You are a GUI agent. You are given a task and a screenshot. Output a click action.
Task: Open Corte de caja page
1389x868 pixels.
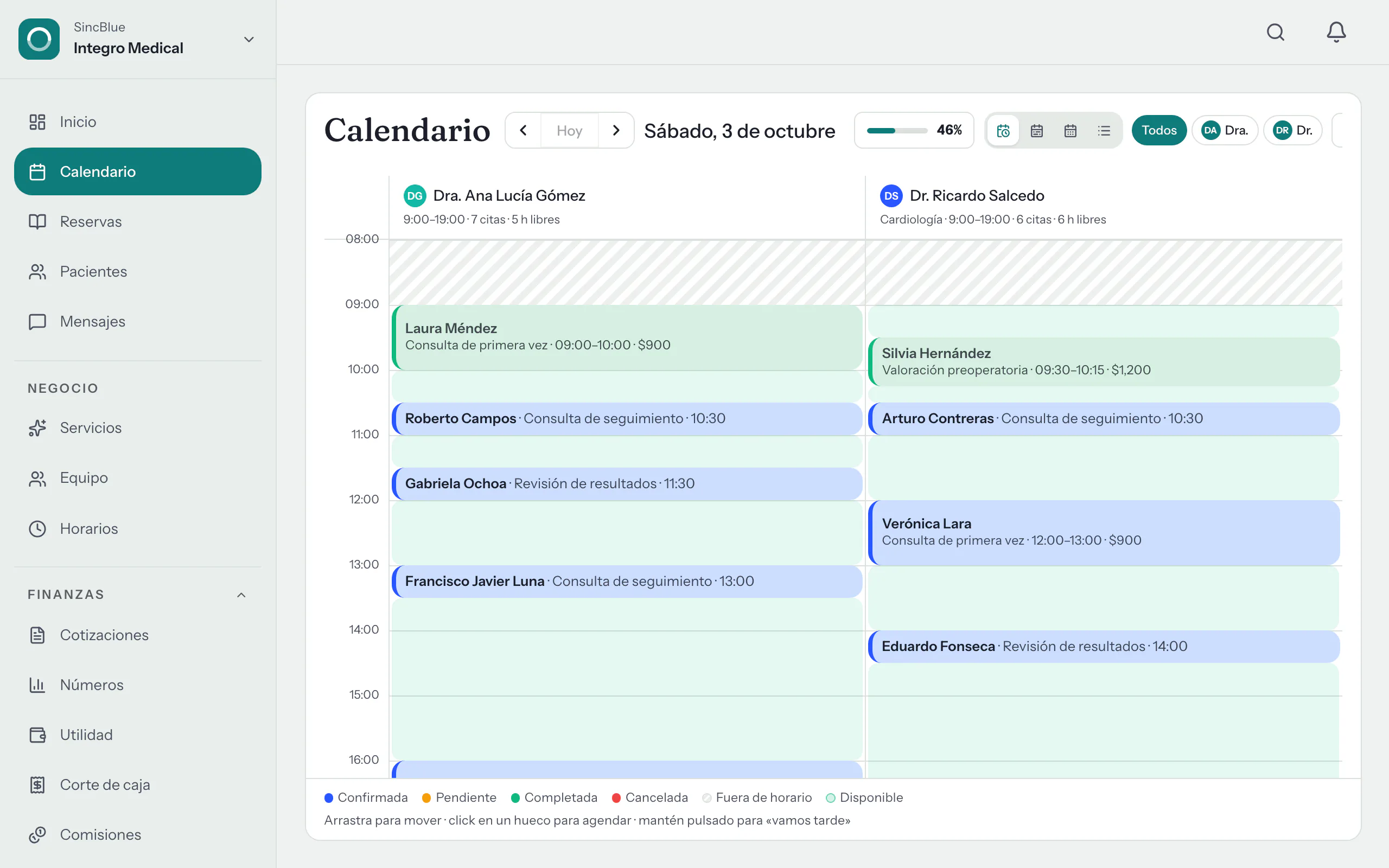point(138,785)
